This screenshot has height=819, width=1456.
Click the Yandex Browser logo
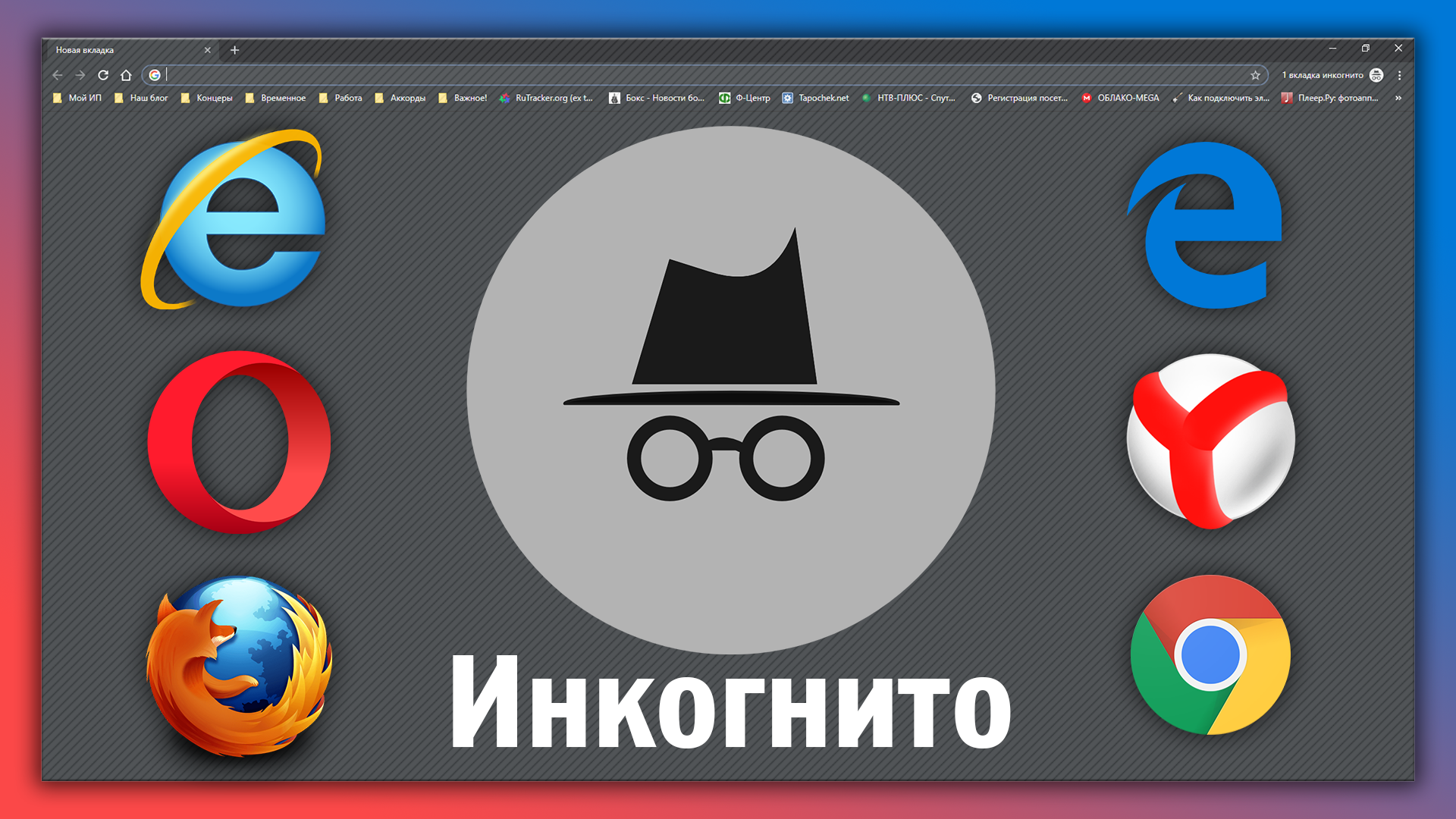(1211, 441)
